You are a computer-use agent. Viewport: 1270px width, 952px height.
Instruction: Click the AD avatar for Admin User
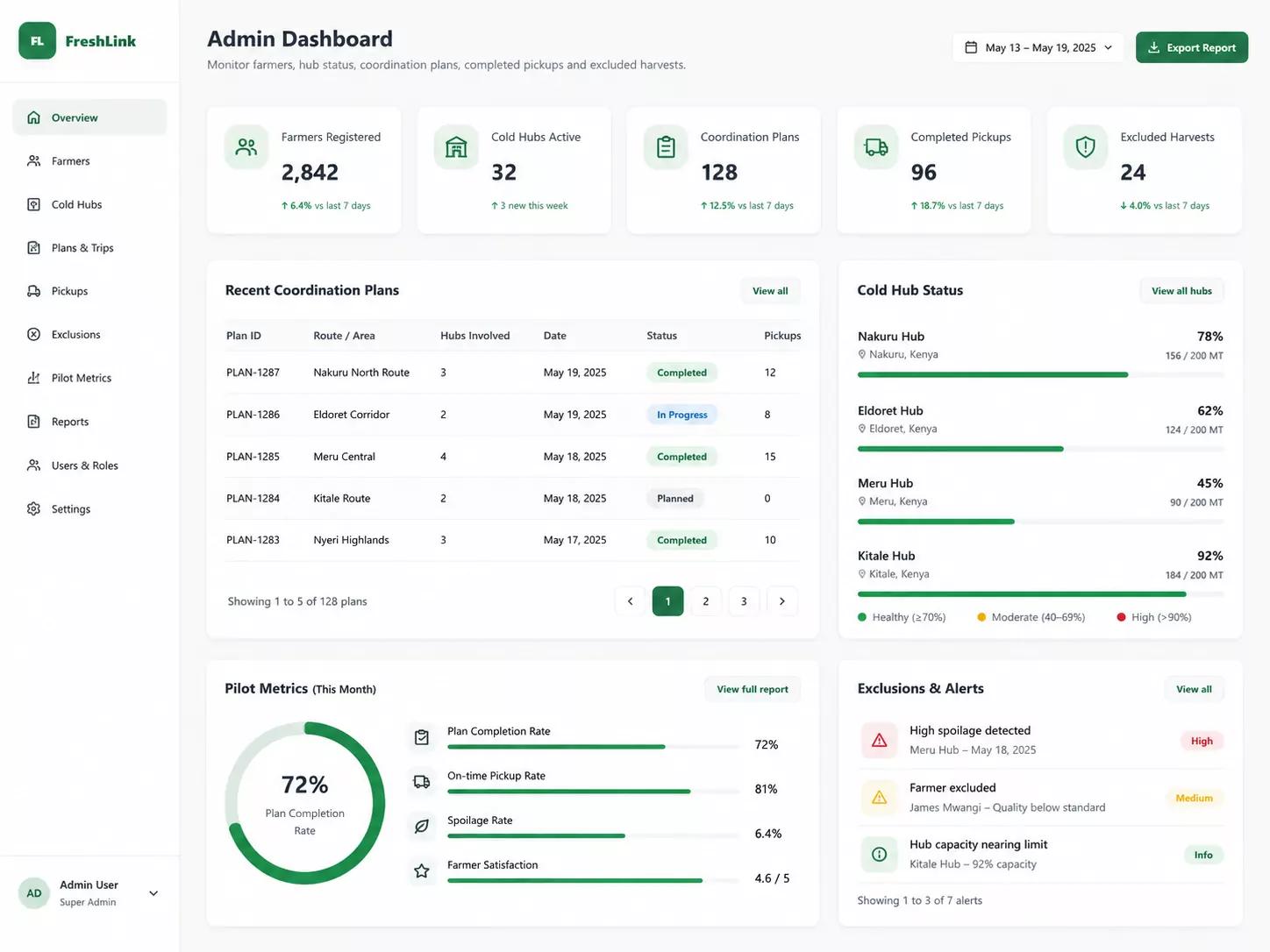point(34,893)
